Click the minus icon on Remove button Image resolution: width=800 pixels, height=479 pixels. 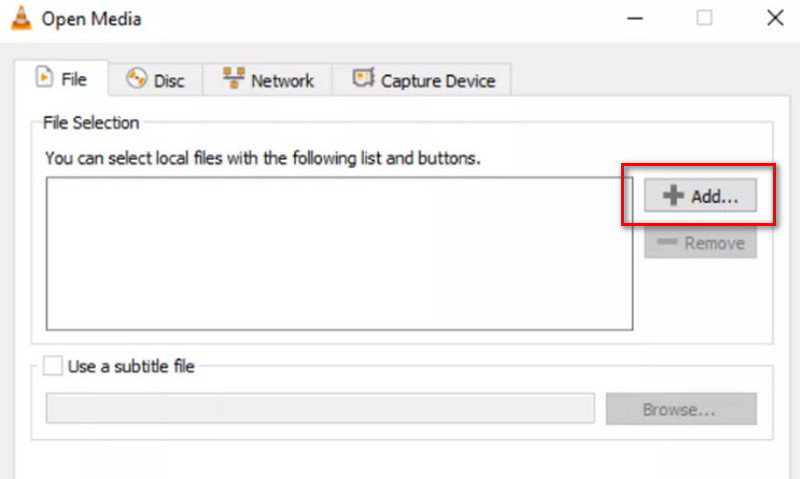click(667, 242)
